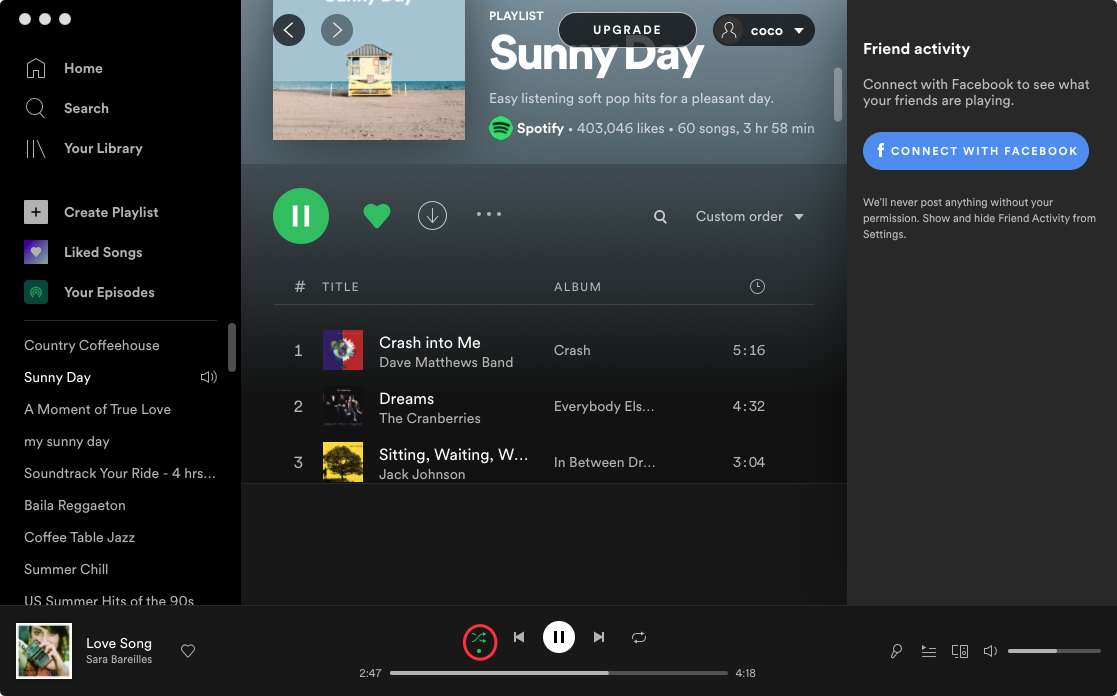
Task: Show lyrics with the microphone icon
Action: [896, 651]
